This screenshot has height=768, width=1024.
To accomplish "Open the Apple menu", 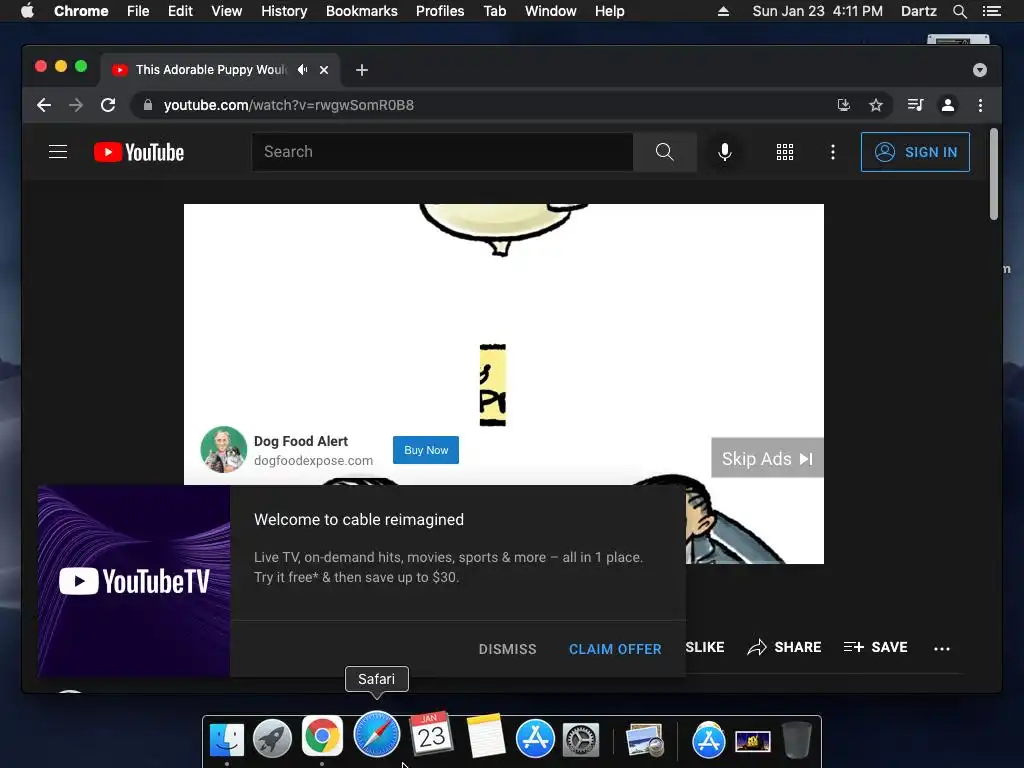I will click(27, 11).
